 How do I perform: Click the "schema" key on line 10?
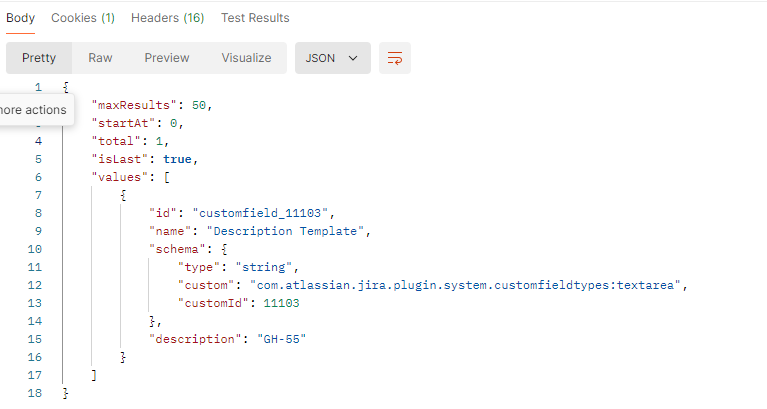(177, 250)
